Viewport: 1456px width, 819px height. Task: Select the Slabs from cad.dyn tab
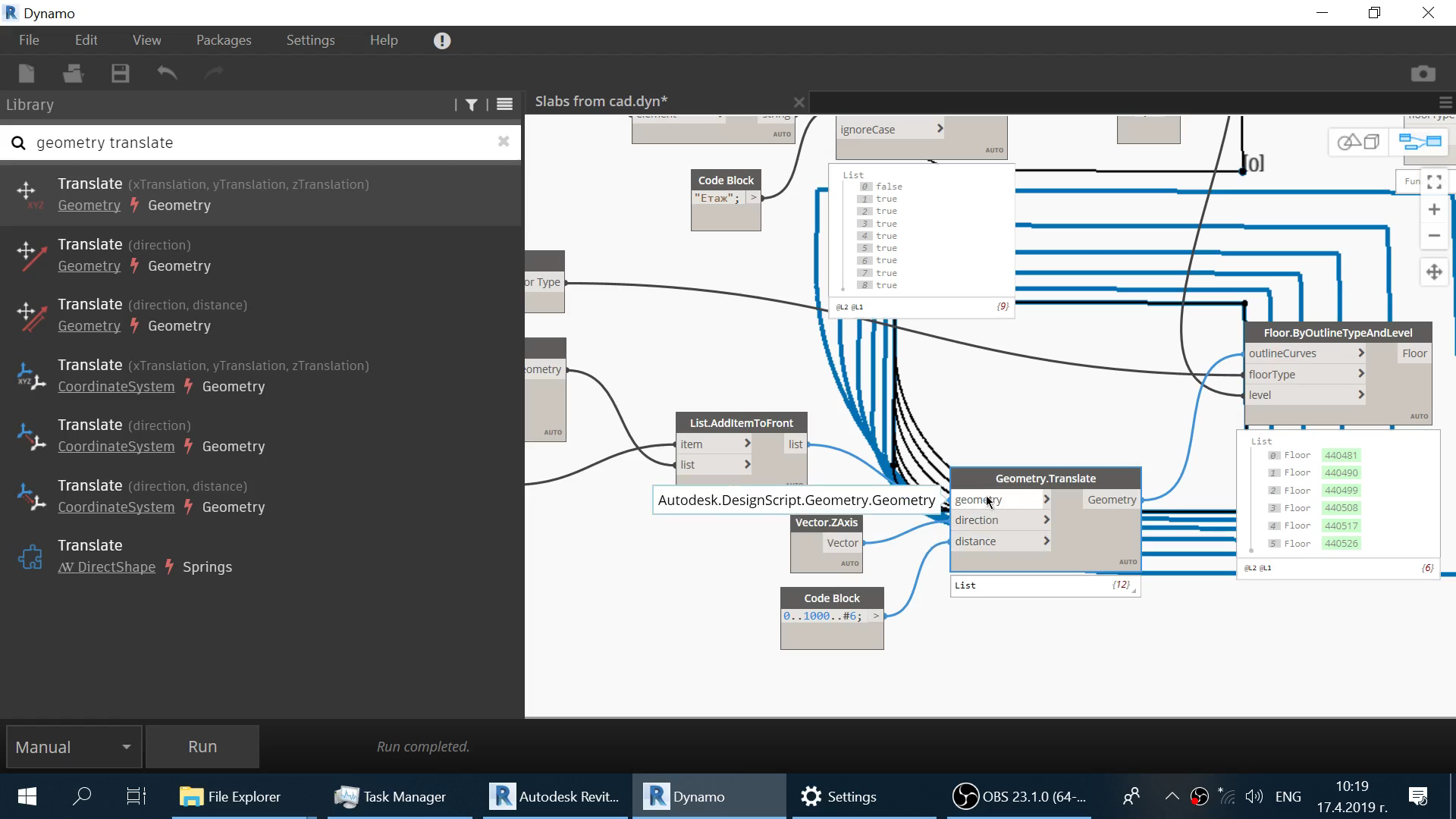pos(601,101)
